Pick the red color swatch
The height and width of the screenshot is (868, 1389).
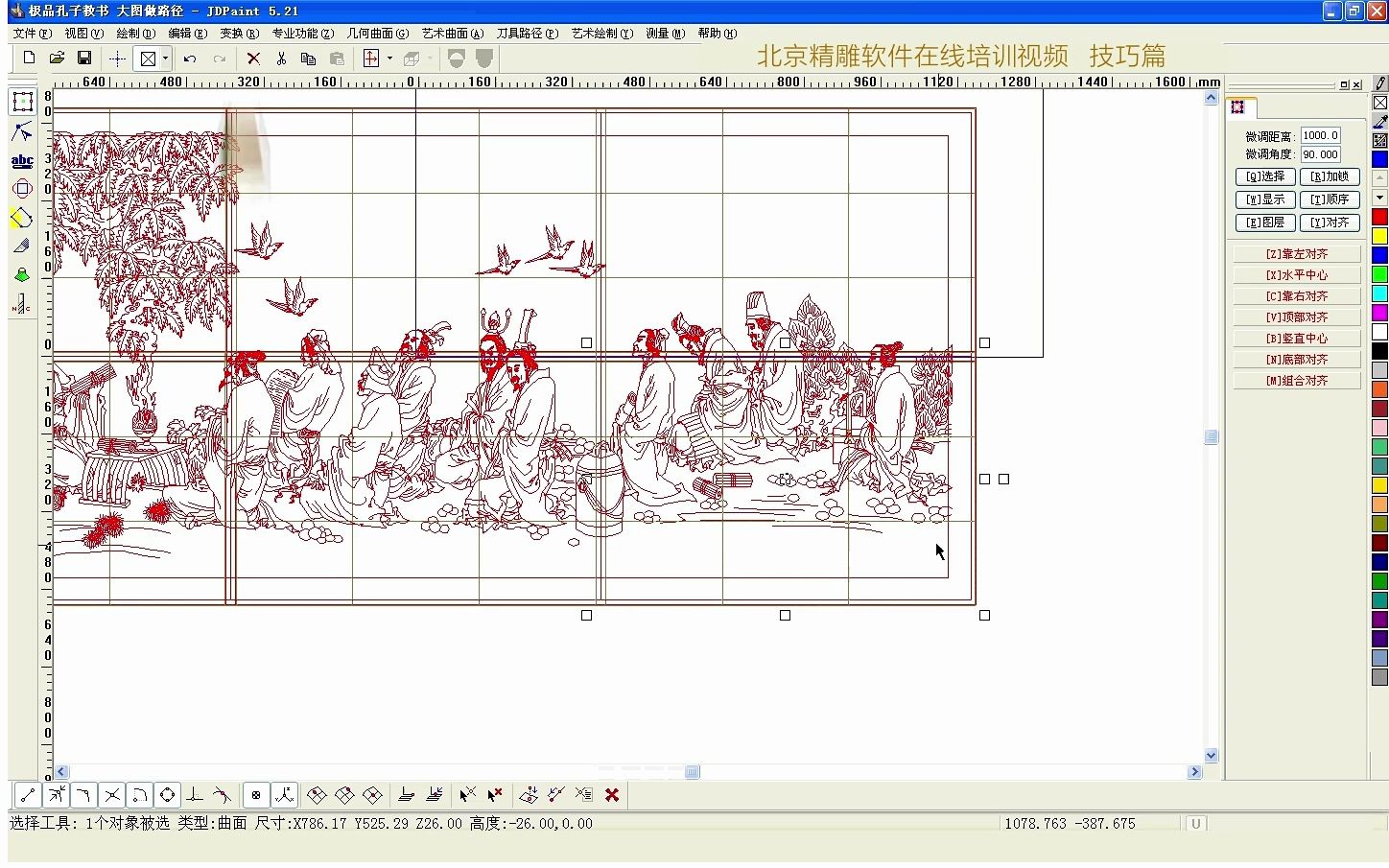pyautogui.click(x=1380, y=217)
